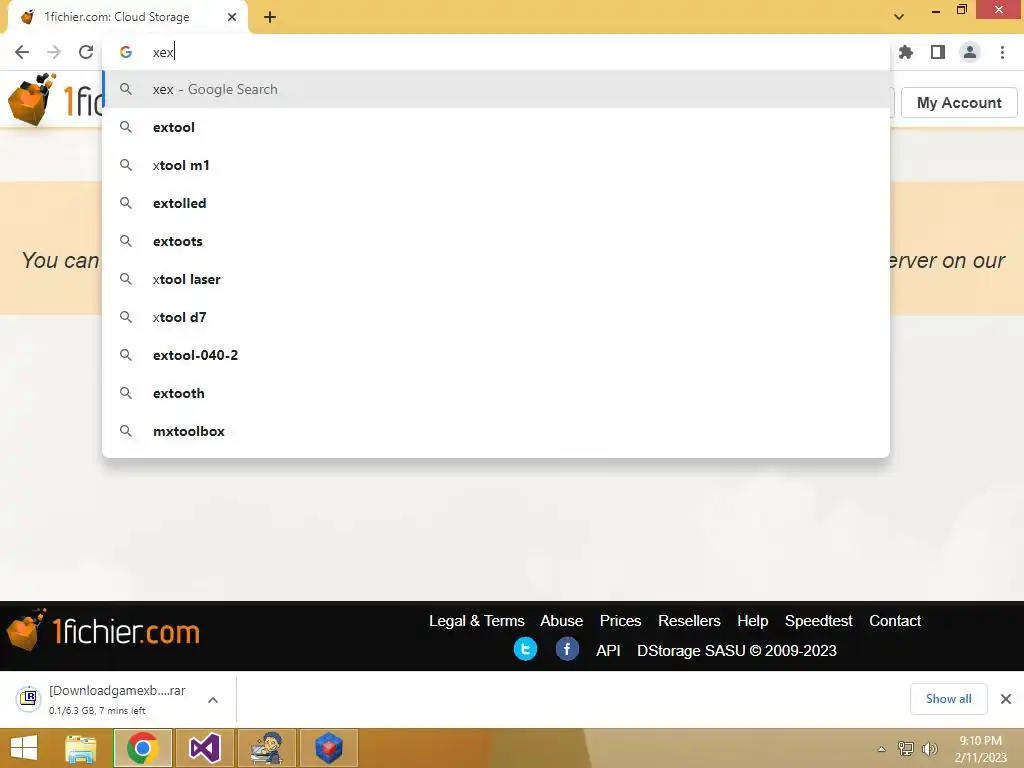Viewport: 1024px width, 768px height.
Task: Choose 'xex - Google Search' suggestion
Action: 496,89
